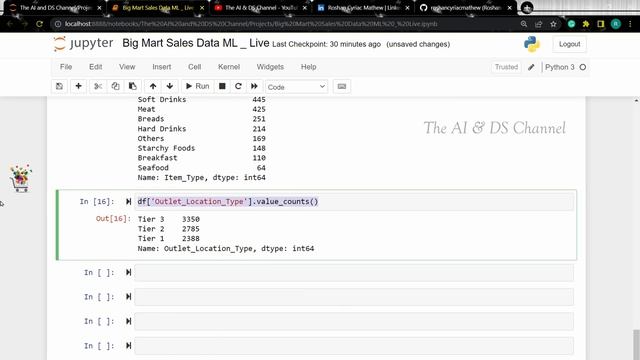Open the Insert menu

(x=162, y=67)
